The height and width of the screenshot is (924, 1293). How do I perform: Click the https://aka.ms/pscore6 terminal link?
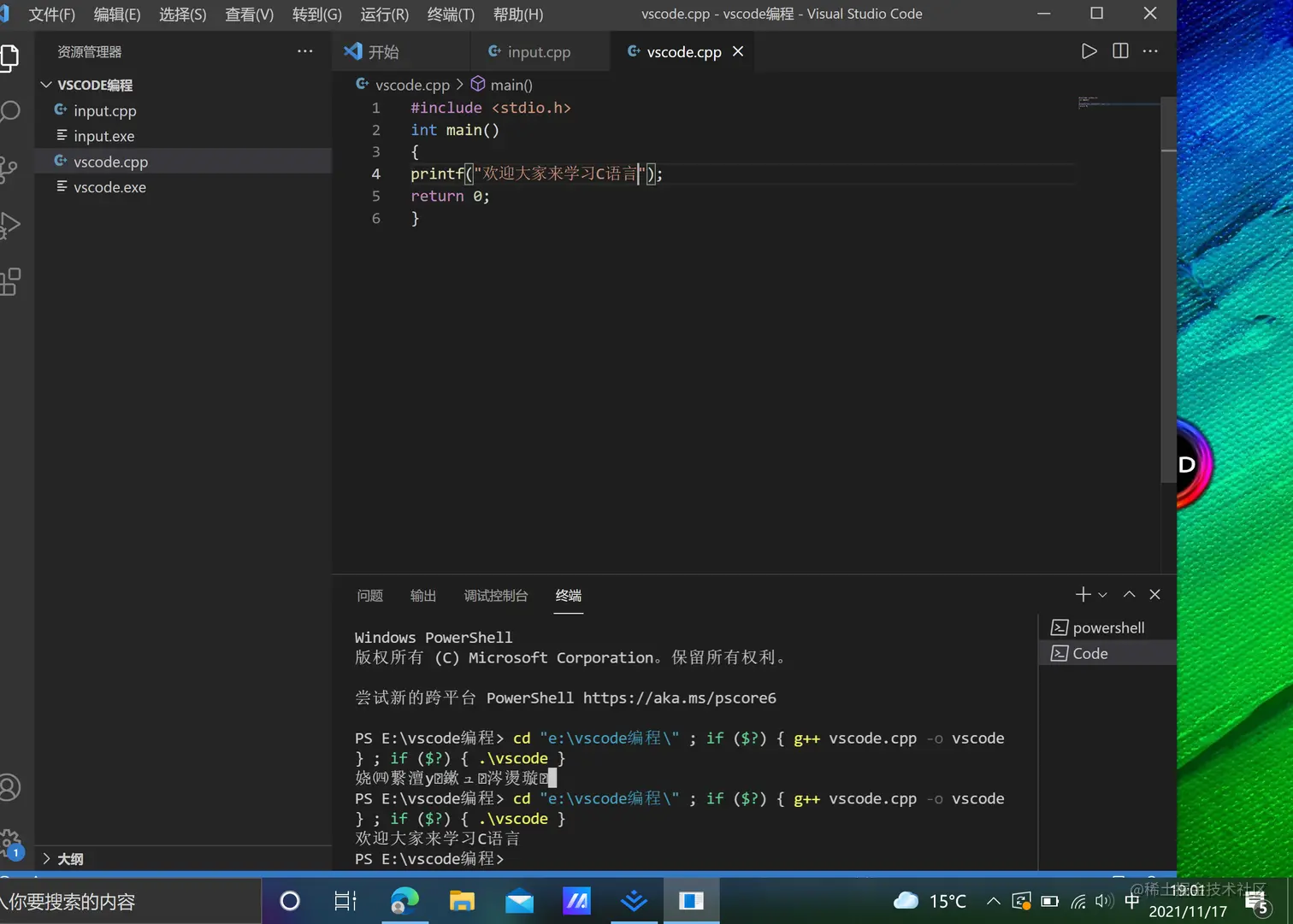(x=680, y=697)
